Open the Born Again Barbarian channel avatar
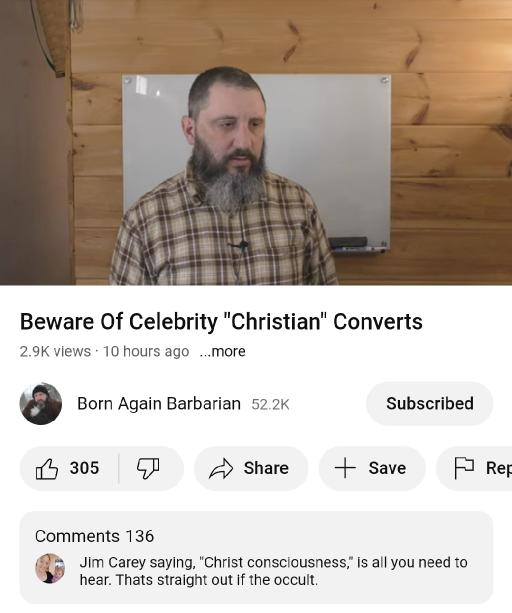 [41, 404]
